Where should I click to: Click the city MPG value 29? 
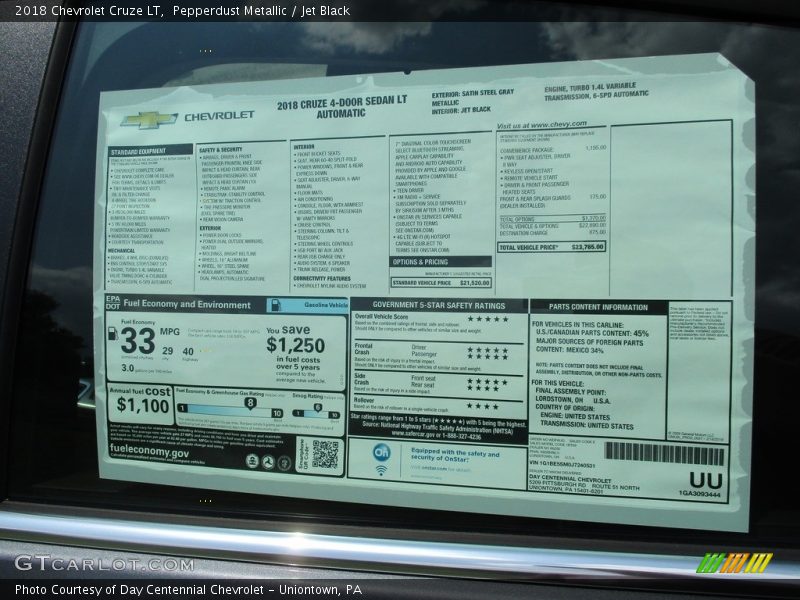(167, 351)
